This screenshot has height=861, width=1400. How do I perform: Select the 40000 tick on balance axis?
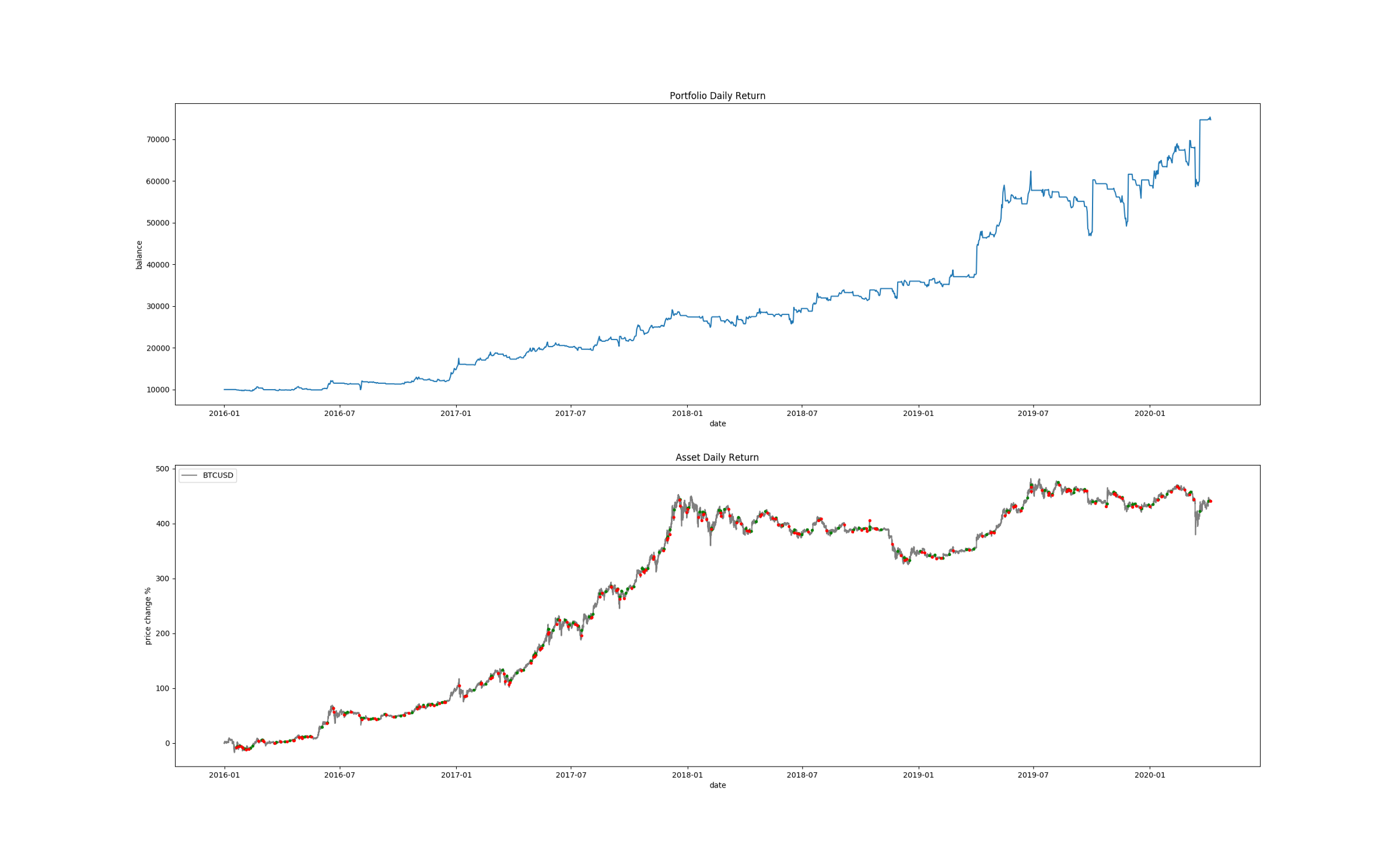157,265
